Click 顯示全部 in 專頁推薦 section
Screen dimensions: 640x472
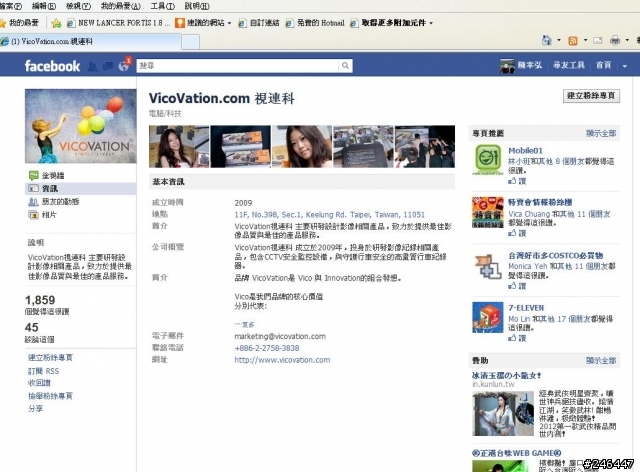(x=601, y=133)
